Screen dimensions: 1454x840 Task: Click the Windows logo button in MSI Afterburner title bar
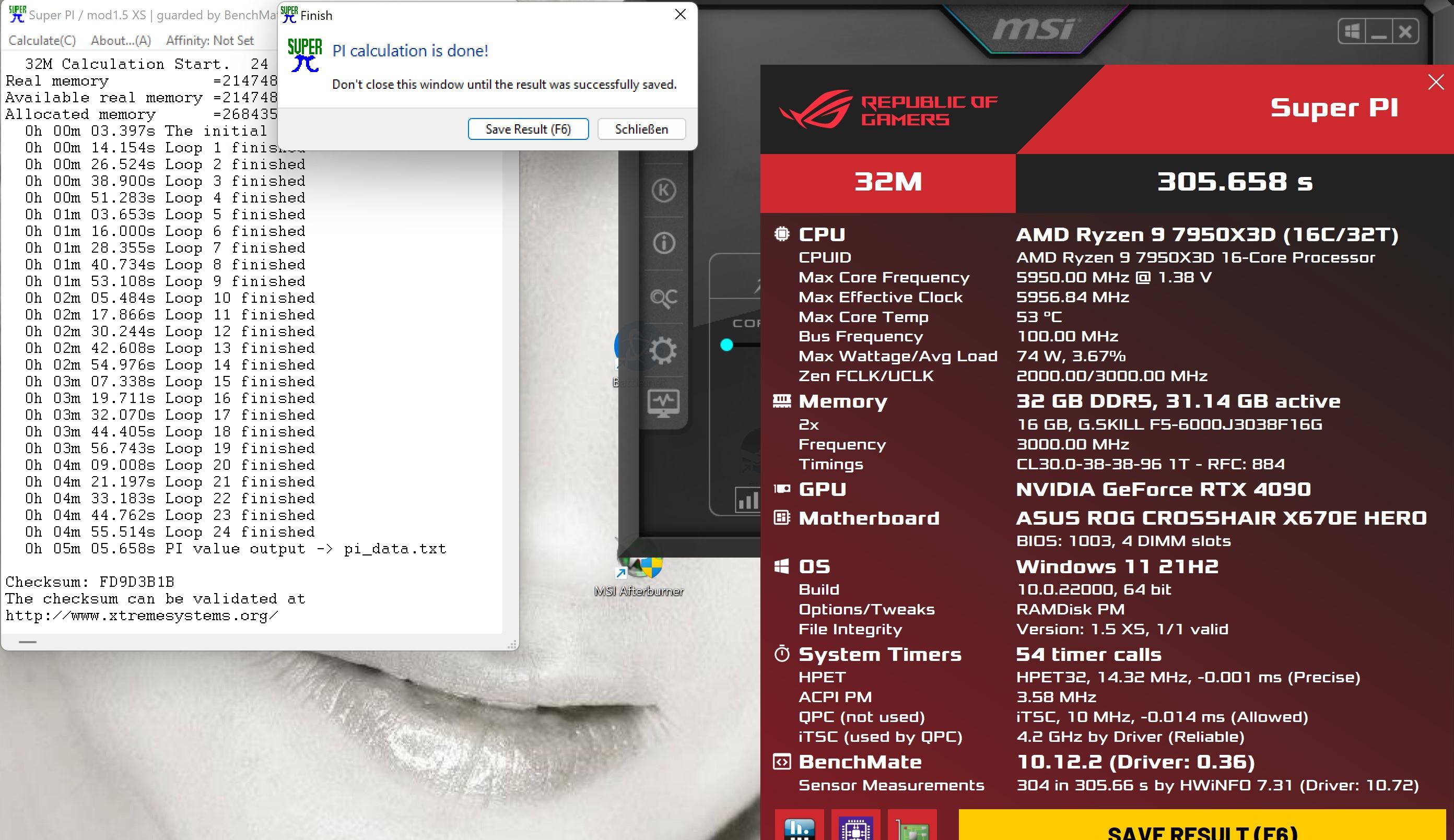(1352, 31)
